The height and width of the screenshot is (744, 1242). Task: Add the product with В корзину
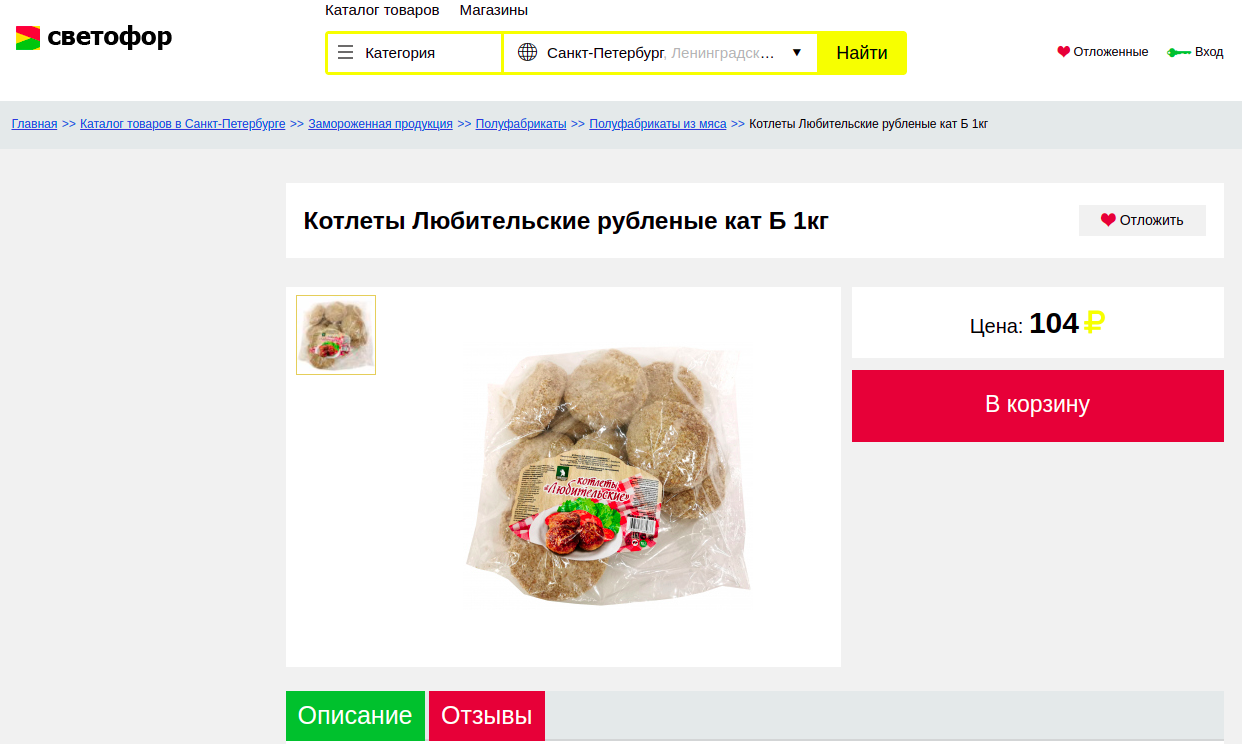click(1038, 405)
